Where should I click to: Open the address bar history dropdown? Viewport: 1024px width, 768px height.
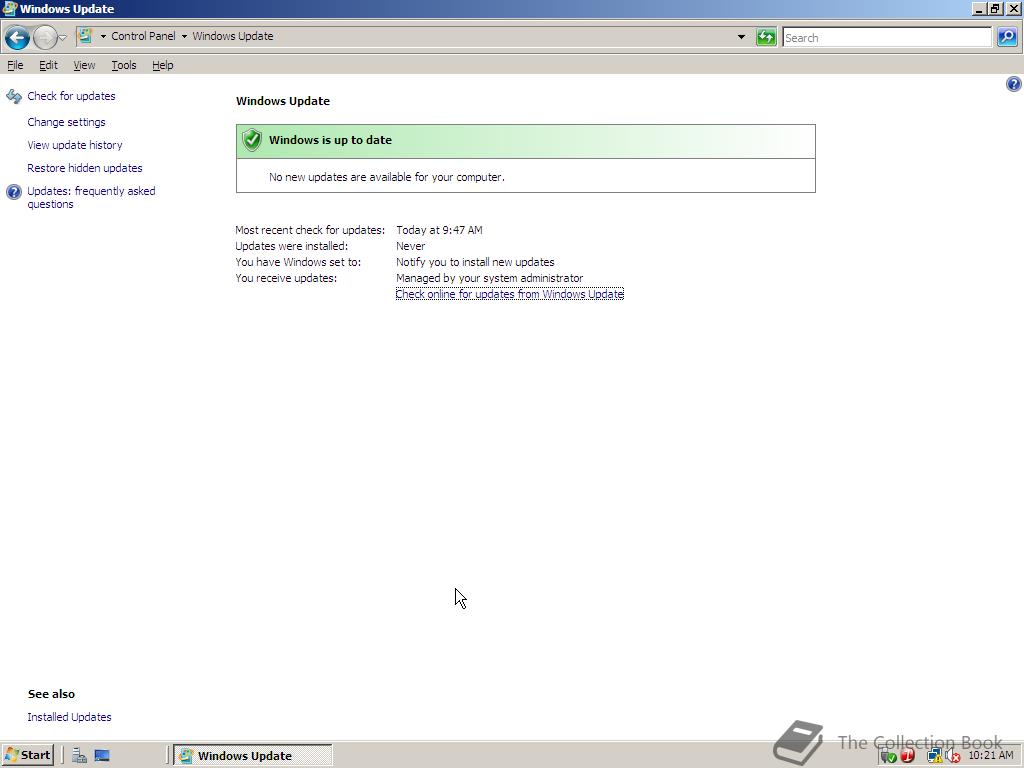click(741, 37)
